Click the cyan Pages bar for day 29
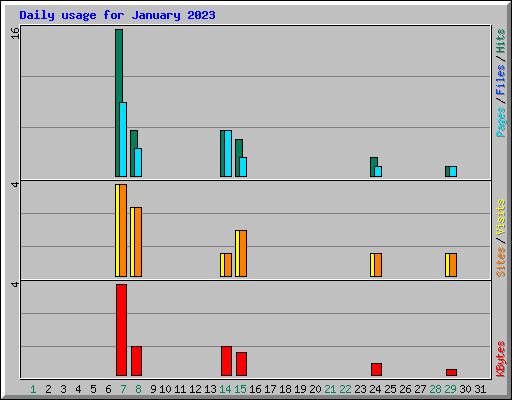 (x=453, y=171)
